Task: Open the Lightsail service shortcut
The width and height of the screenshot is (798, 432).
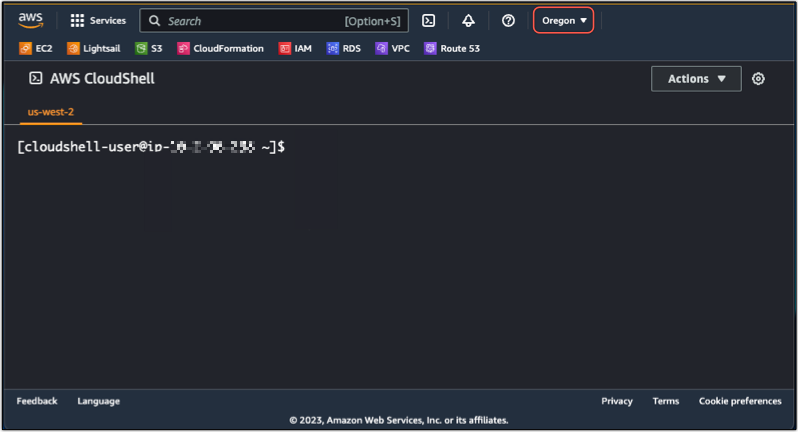Action: tap(94, 48)
